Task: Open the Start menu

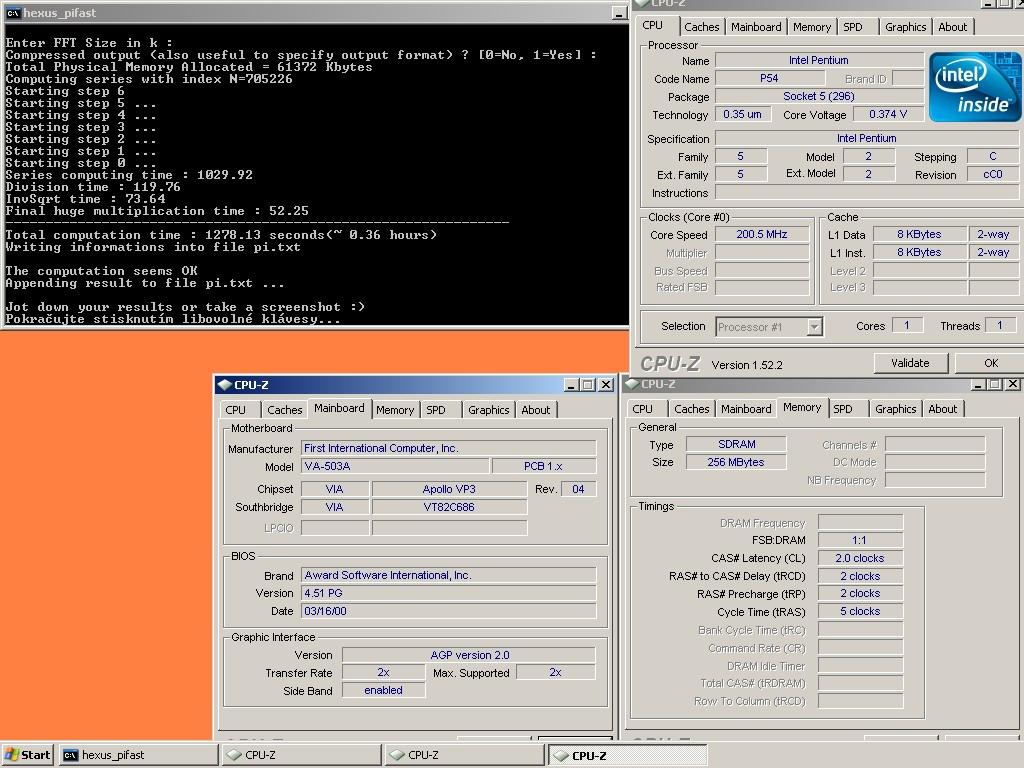Action: point(27,755)
